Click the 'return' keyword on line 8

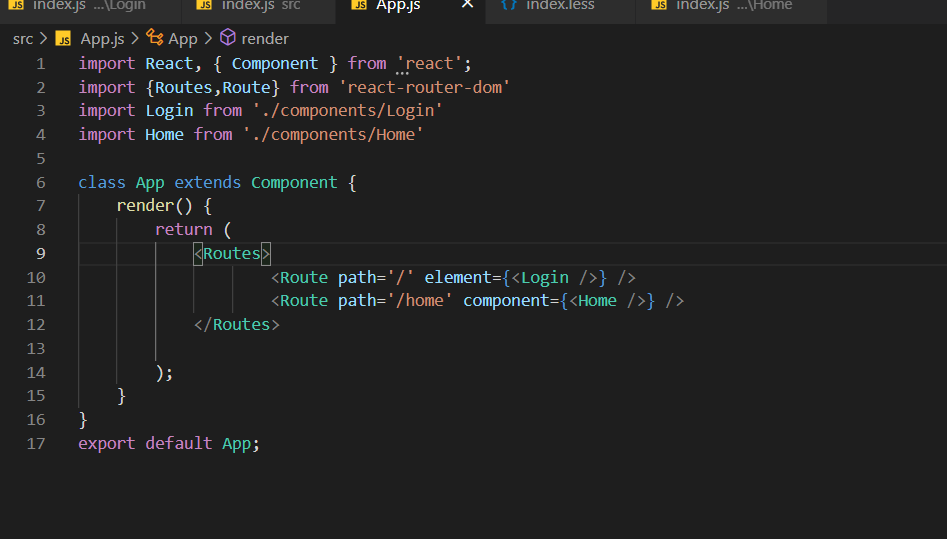click(184, 230)
